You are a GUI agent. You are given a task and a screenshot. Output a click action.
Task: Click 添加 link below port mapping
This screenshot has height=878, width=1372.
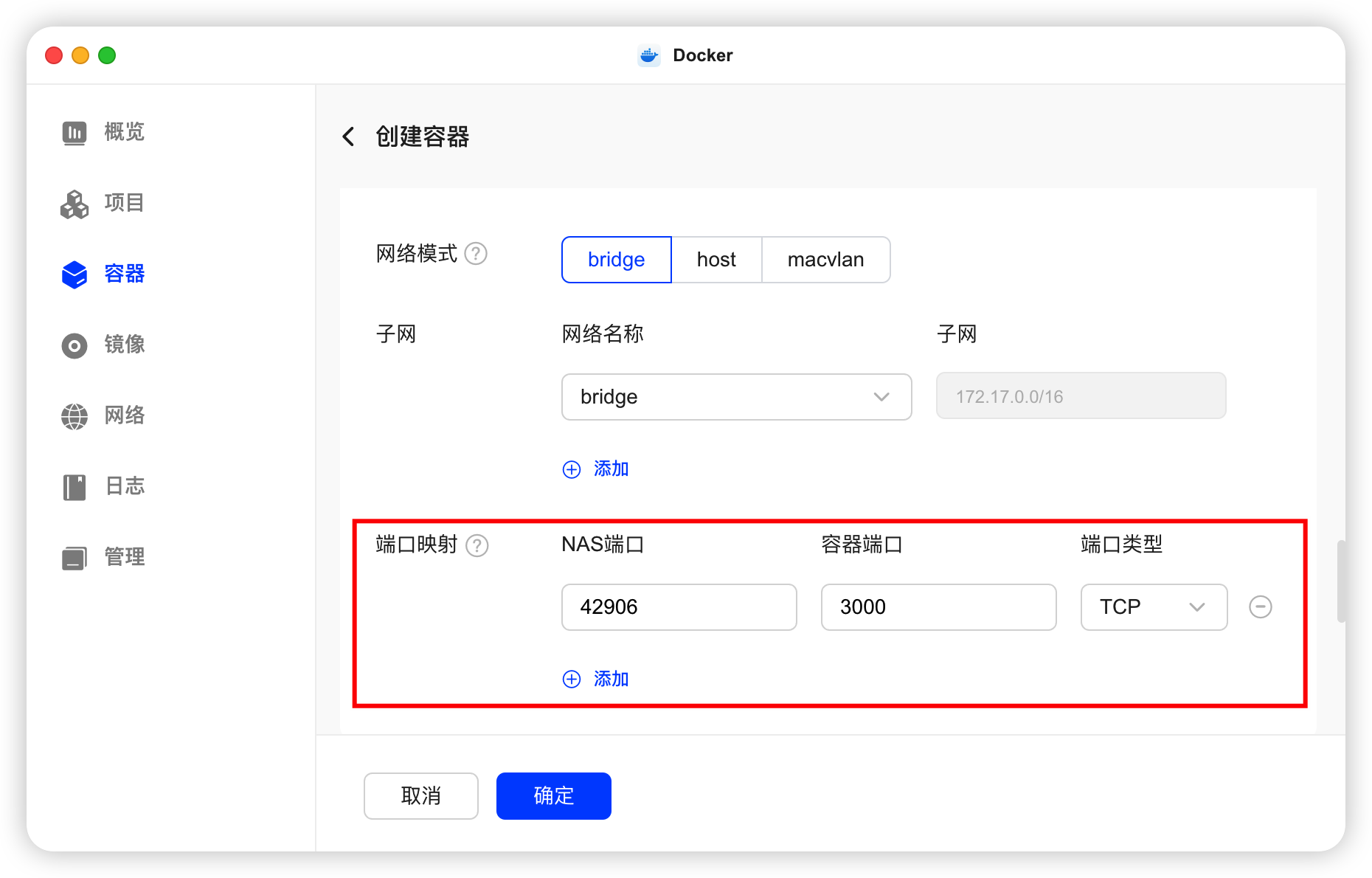pyautogui.click(x=611, y=679)
